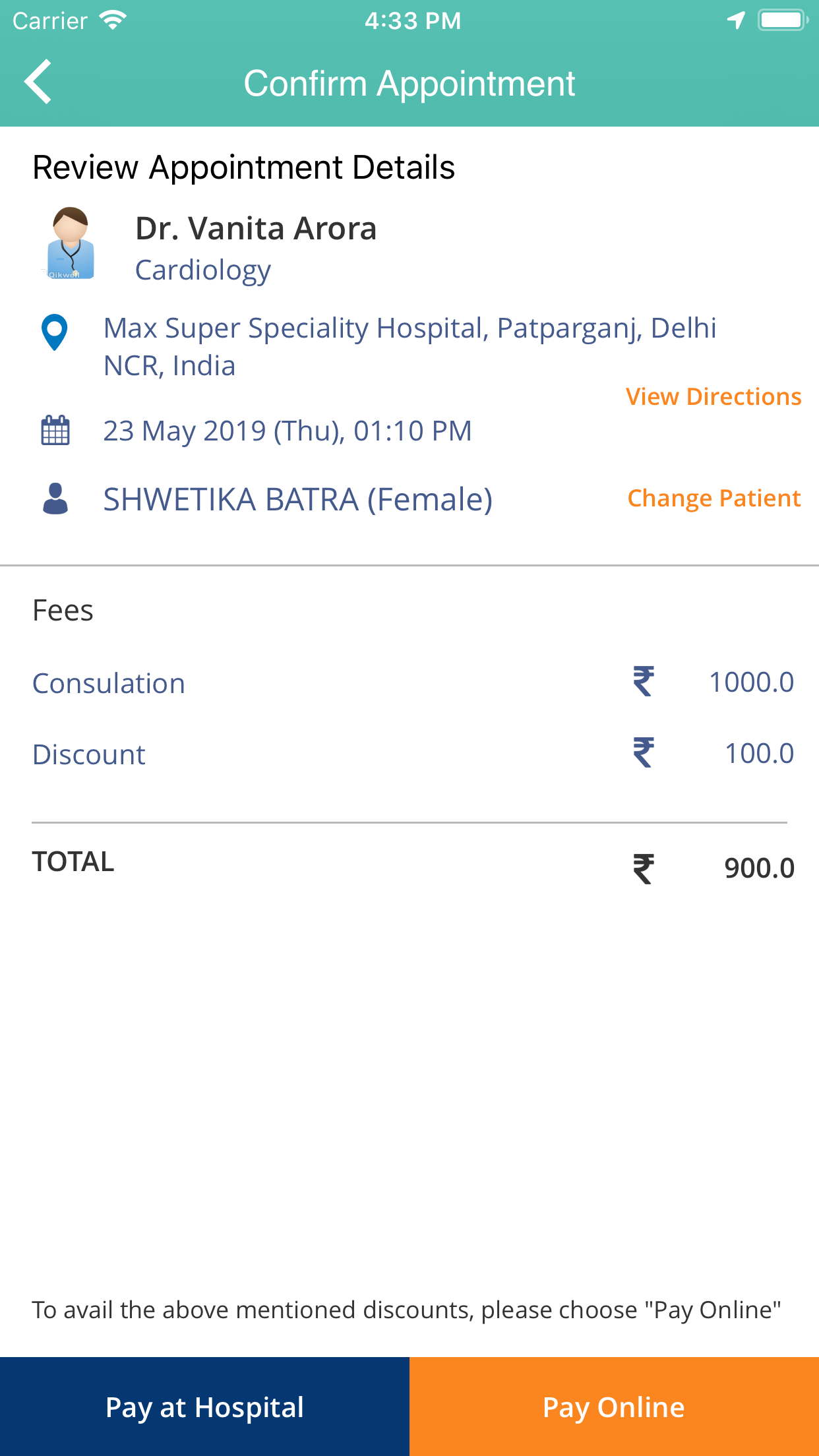The image size is (819, 1456).
Task: Tap Dr. Vanita Arora name
Action: 256,228
